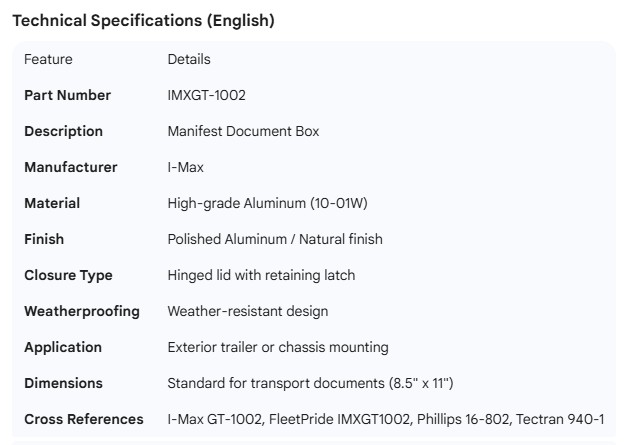This screenshot has height=445, width=624.
Task: Select High-grade Aluminum (10-01W) text
Action: [267, 204]
